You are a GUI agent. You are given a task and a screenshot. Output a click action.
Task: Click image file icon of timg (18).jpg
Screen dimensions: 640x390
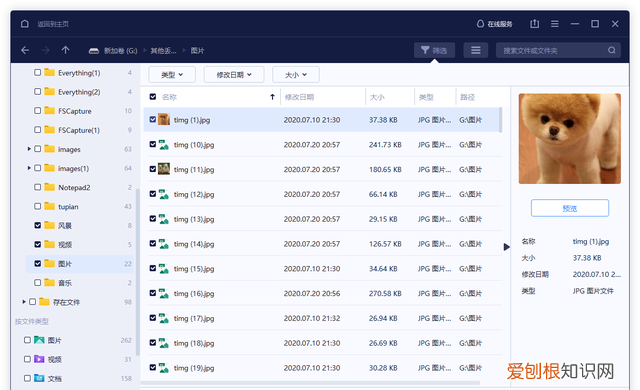click(164, 343)
